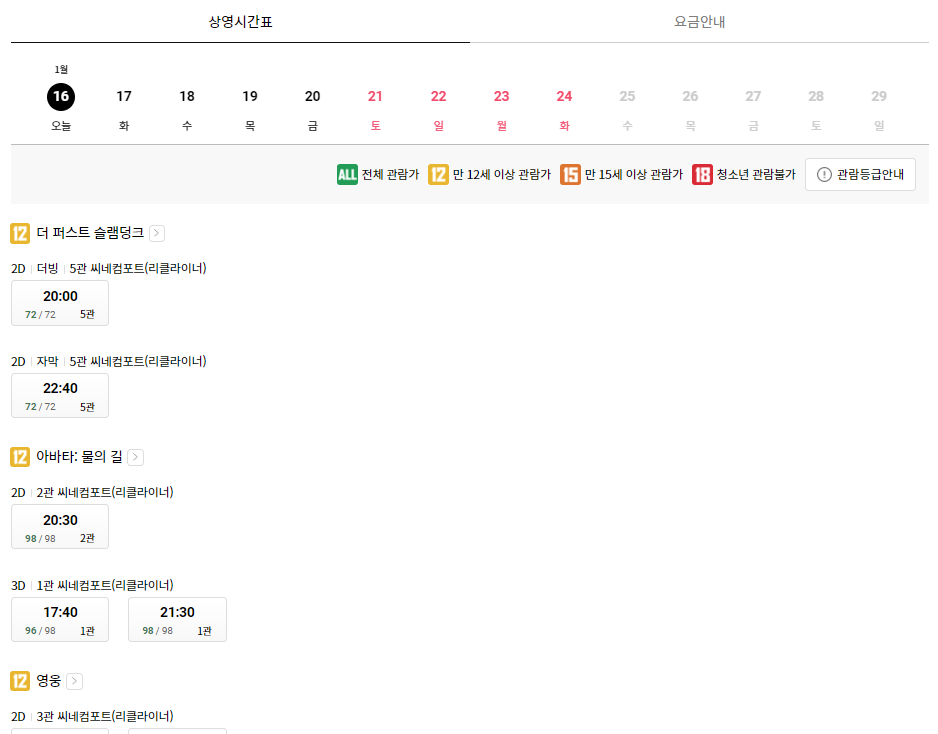Click 12 rating badge beside 아바타: 물의 길

tap(20, 457)
